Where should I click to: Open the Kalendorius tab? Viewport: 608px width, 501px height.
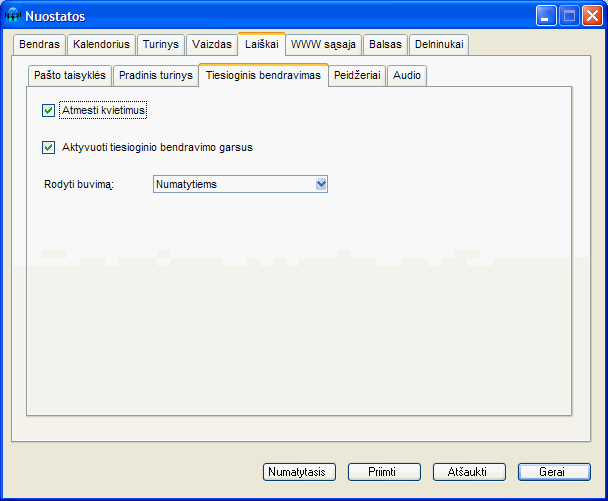point(101,45)
